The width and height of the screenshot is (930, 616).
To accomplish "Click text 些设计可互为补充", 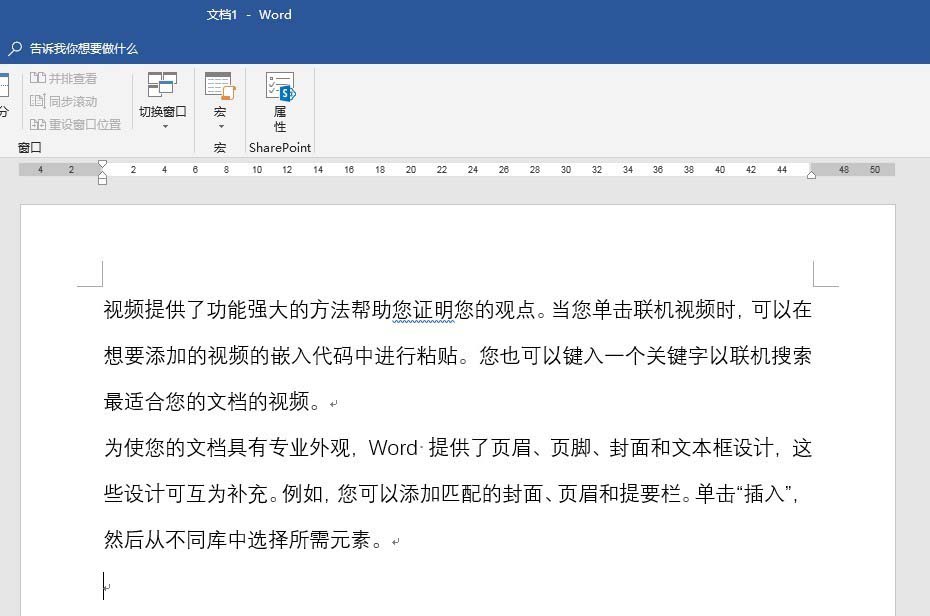I will coord(186,494).
